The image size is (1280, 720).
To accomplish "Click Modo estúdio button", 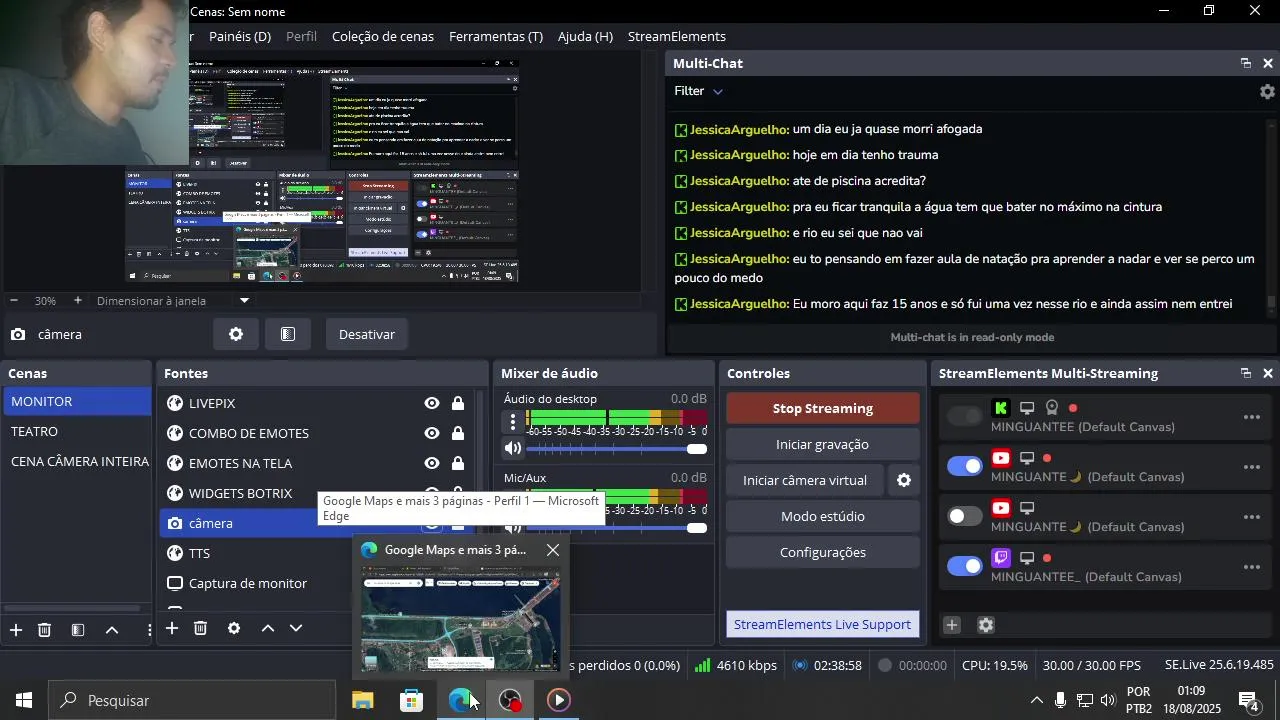I will click(823, 516).
